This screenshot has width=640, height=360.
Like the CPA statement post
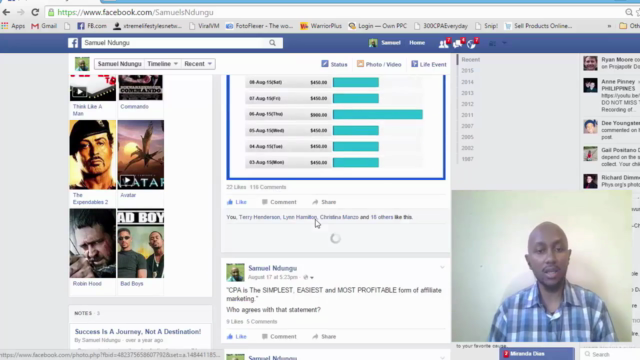pyautogui.click(x=237, y=337)
